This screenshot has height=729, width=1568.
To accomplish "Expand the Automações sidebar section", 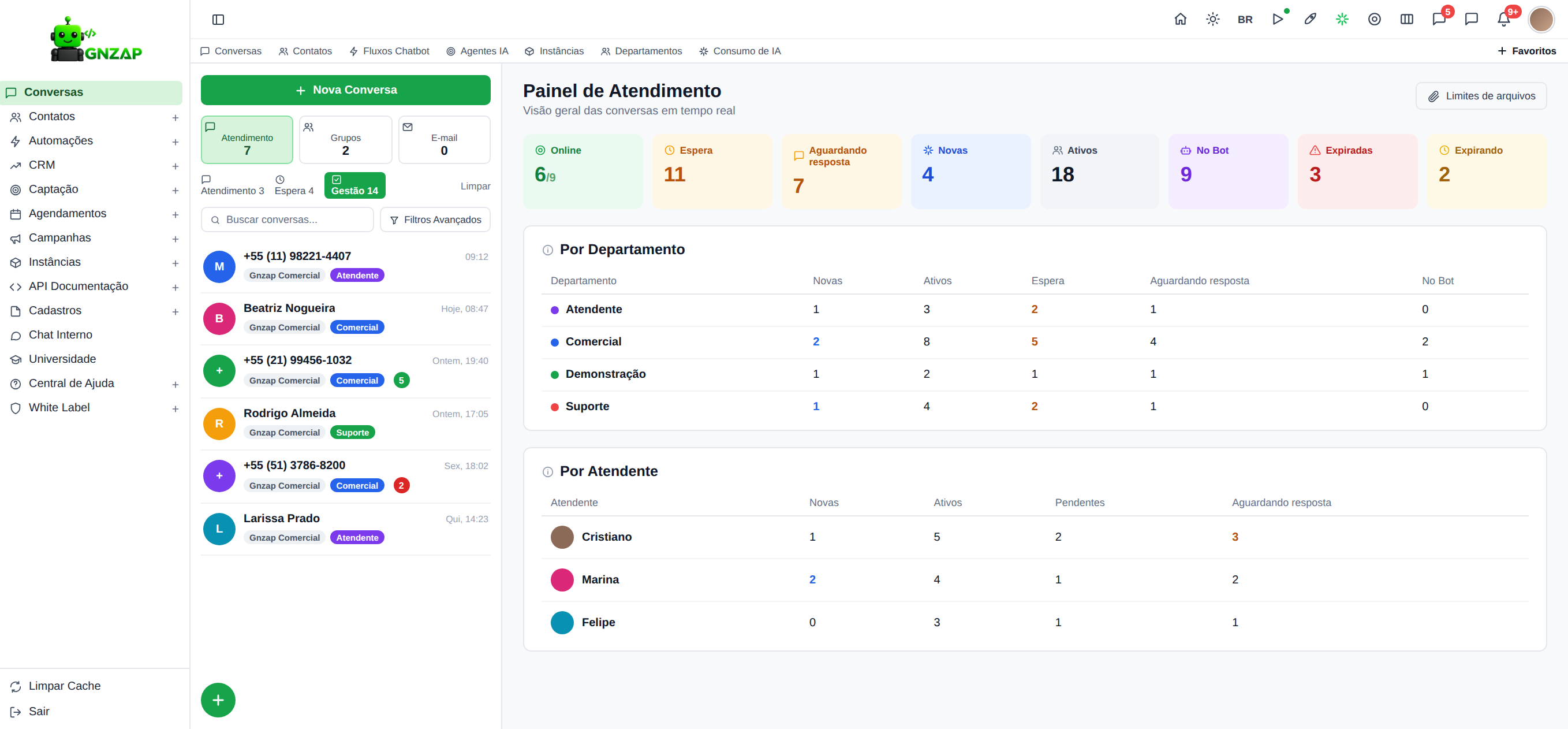I will tap(176, 142).
